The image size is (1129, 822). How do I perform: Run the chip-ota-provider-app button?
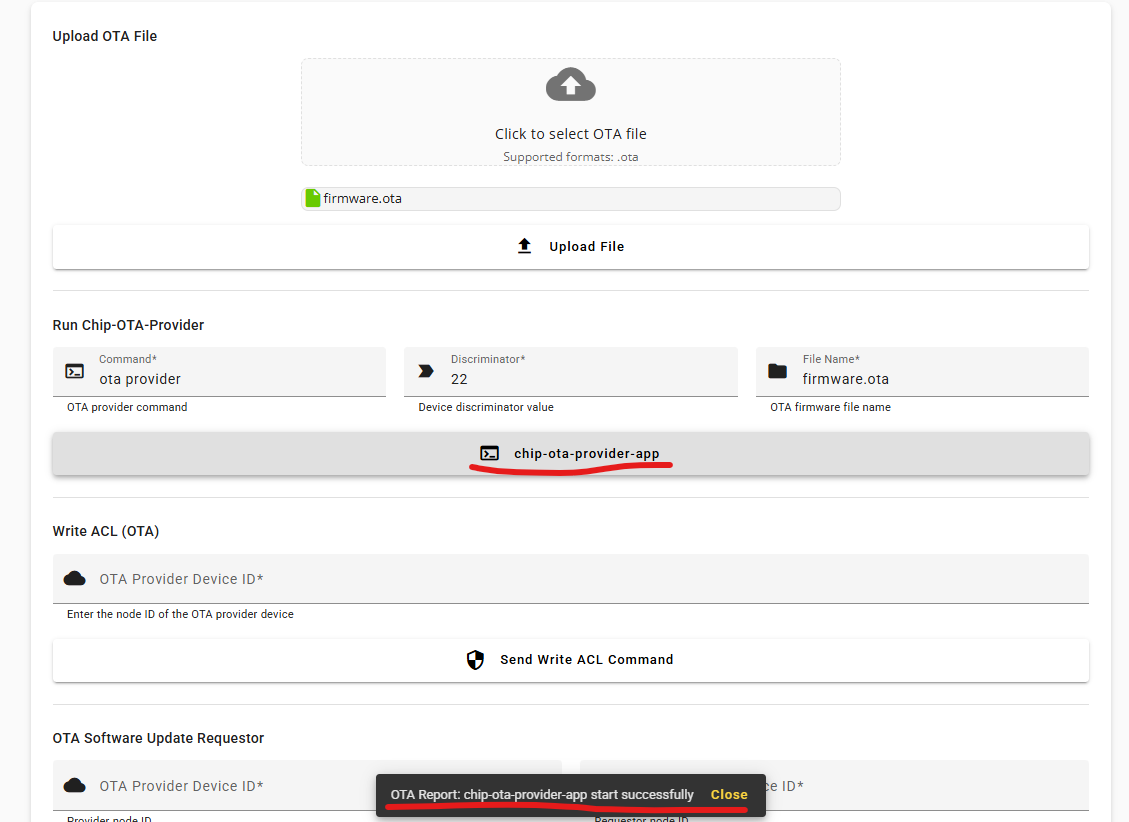[x=570, y=454]
